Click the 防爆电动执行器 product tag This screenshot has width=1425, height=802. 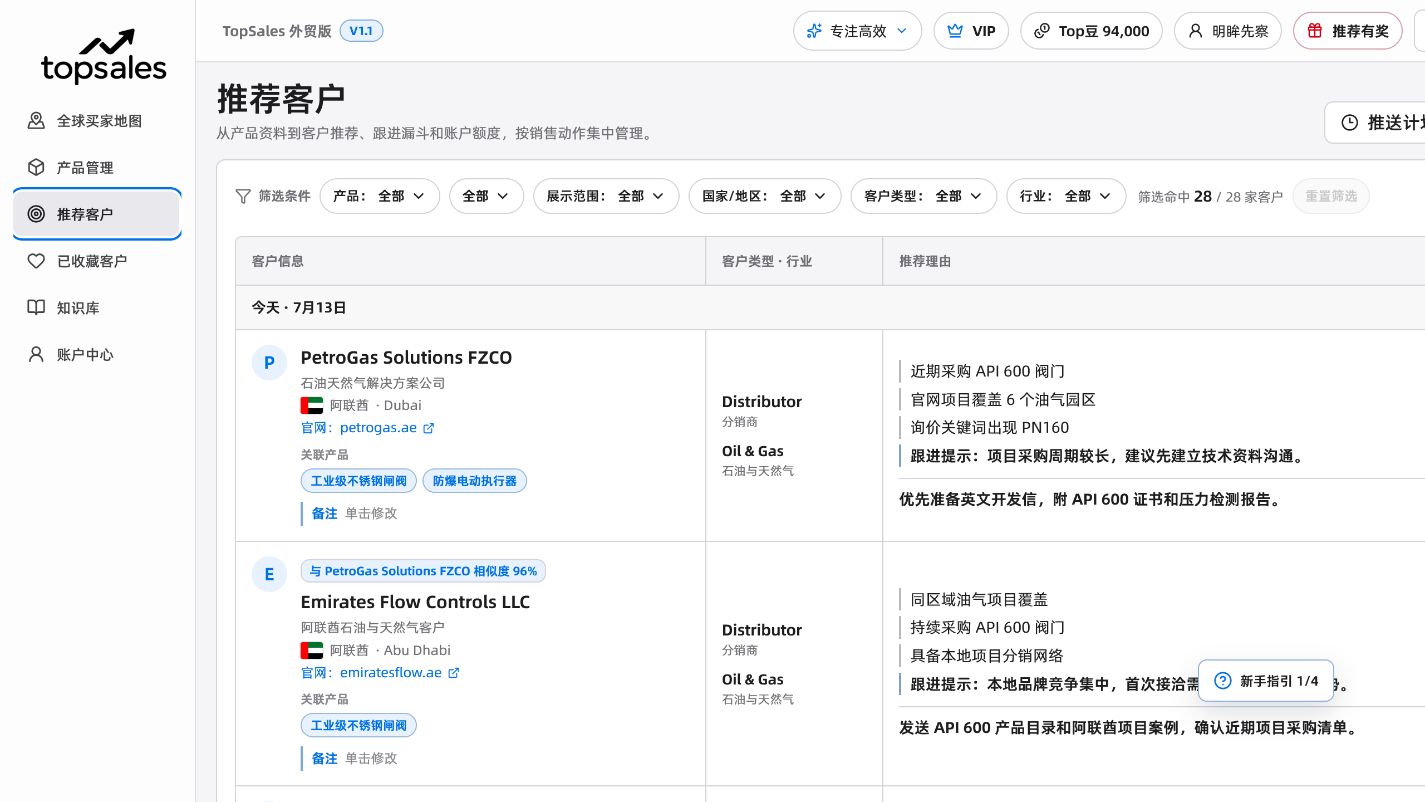[x=475, y=481]
